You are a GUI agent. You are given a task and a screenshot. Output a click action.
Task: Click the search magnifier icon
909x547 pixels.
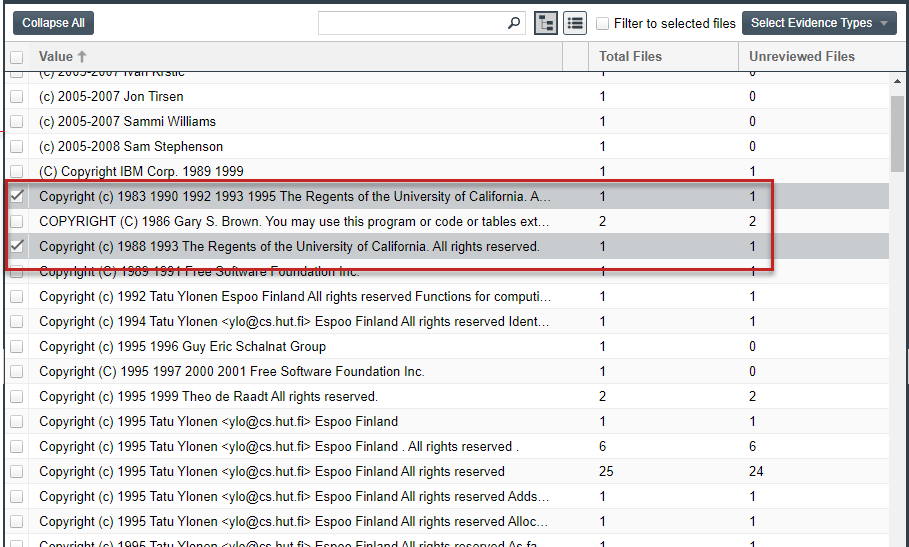point(514,23)
